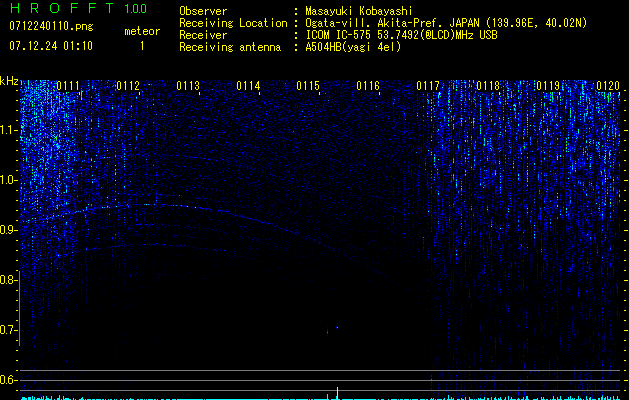Click the 0.8 kHz axis label
The image size is (629, 400).
(9, 280)
